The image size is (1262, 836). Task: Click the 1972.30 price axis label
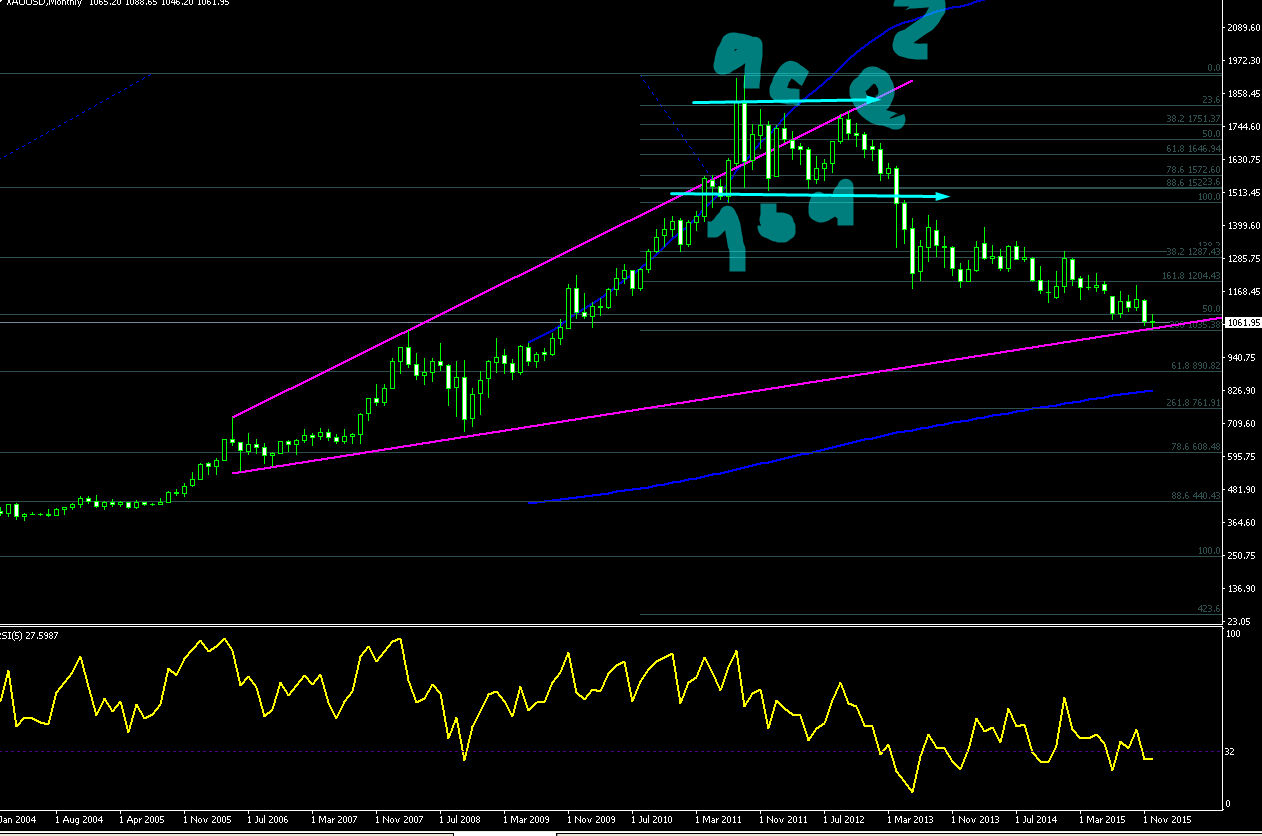click(1244, 61)
